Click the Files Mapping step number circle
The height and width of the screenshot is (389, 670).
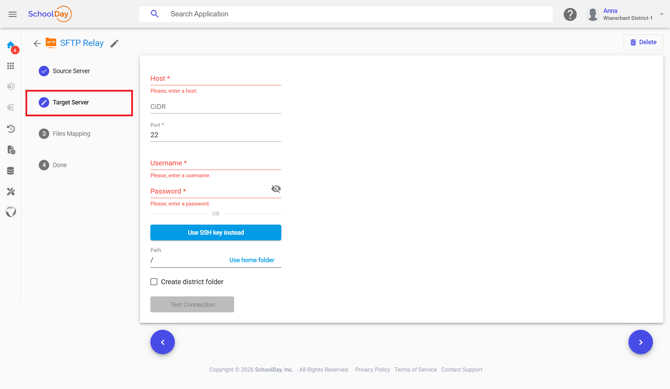pyautogui.click(x=44, y=133)
